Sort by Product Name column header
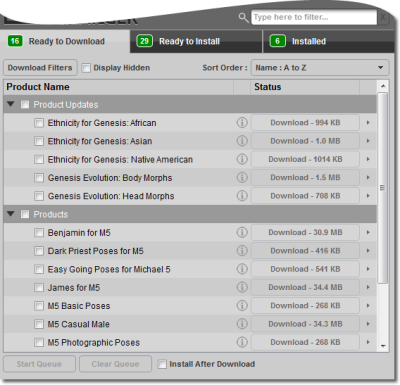This screenshot has width=400, height=385. tap(118, 87)
